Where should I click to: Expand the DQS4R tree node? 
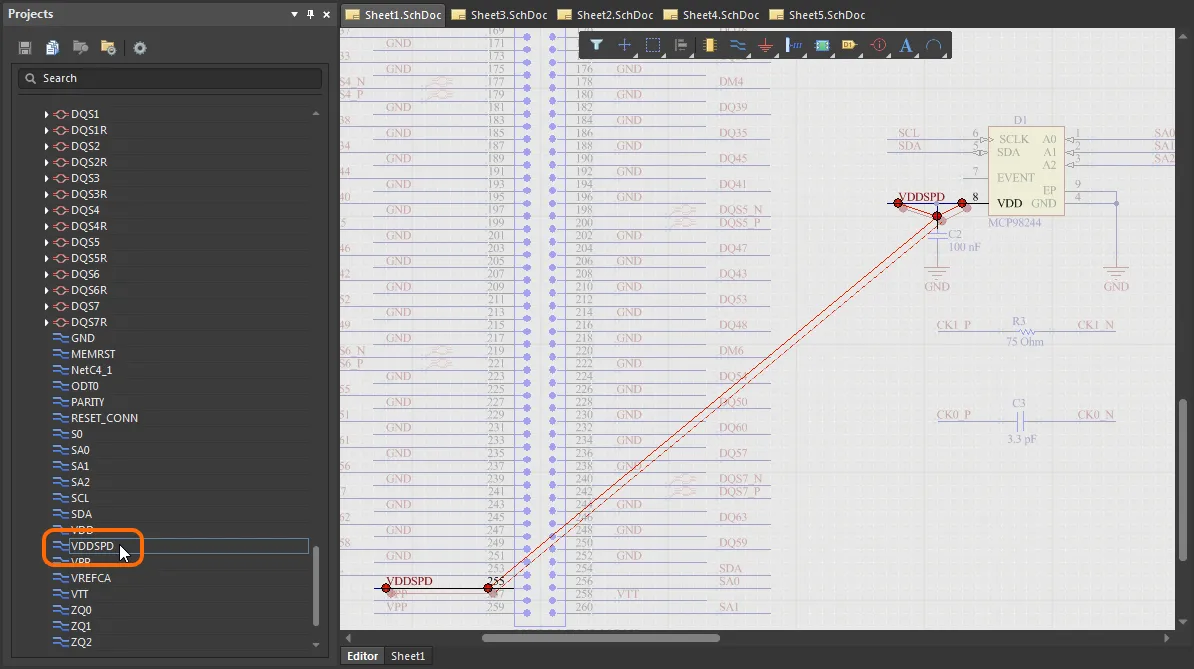click(46, 226)
